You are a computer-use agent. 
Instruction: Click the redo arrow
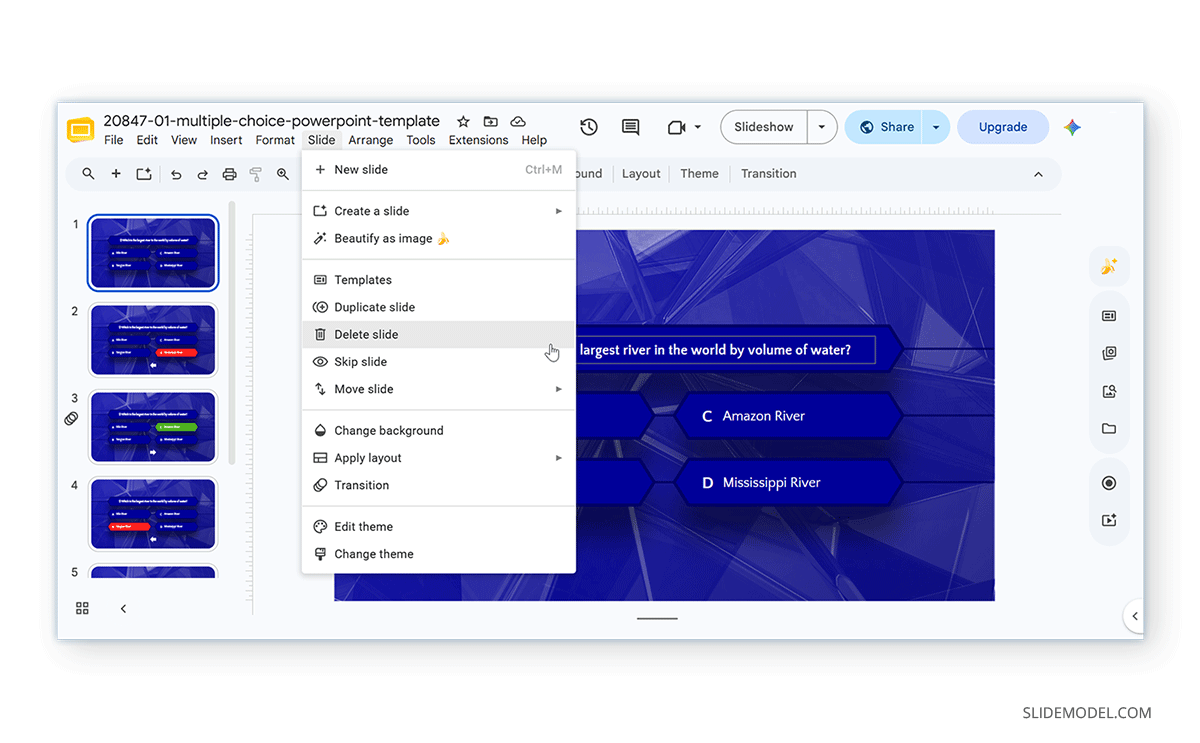coord(202,174)
